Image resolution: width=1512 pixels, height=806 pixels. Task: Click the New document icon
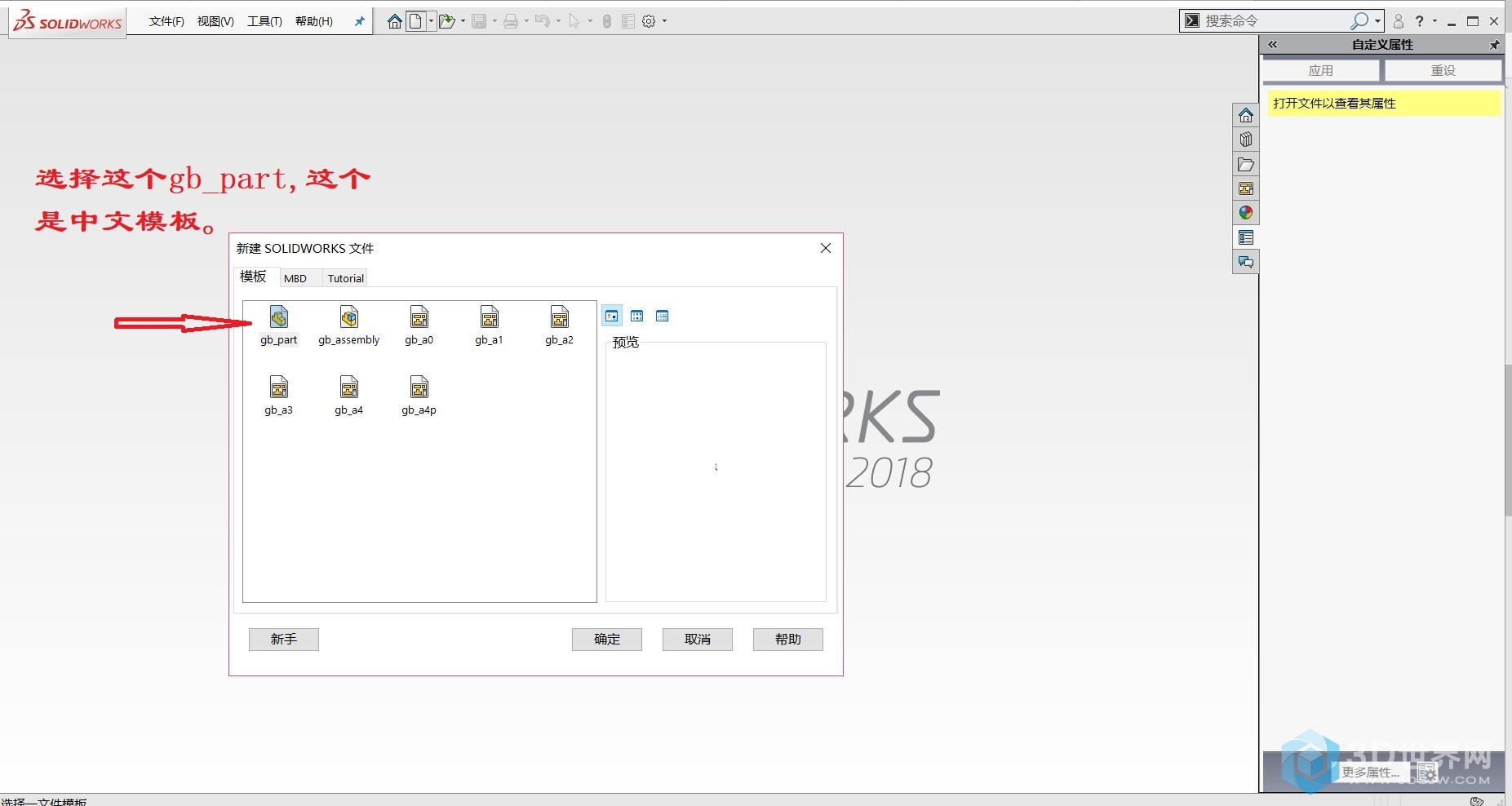point(415,21)
